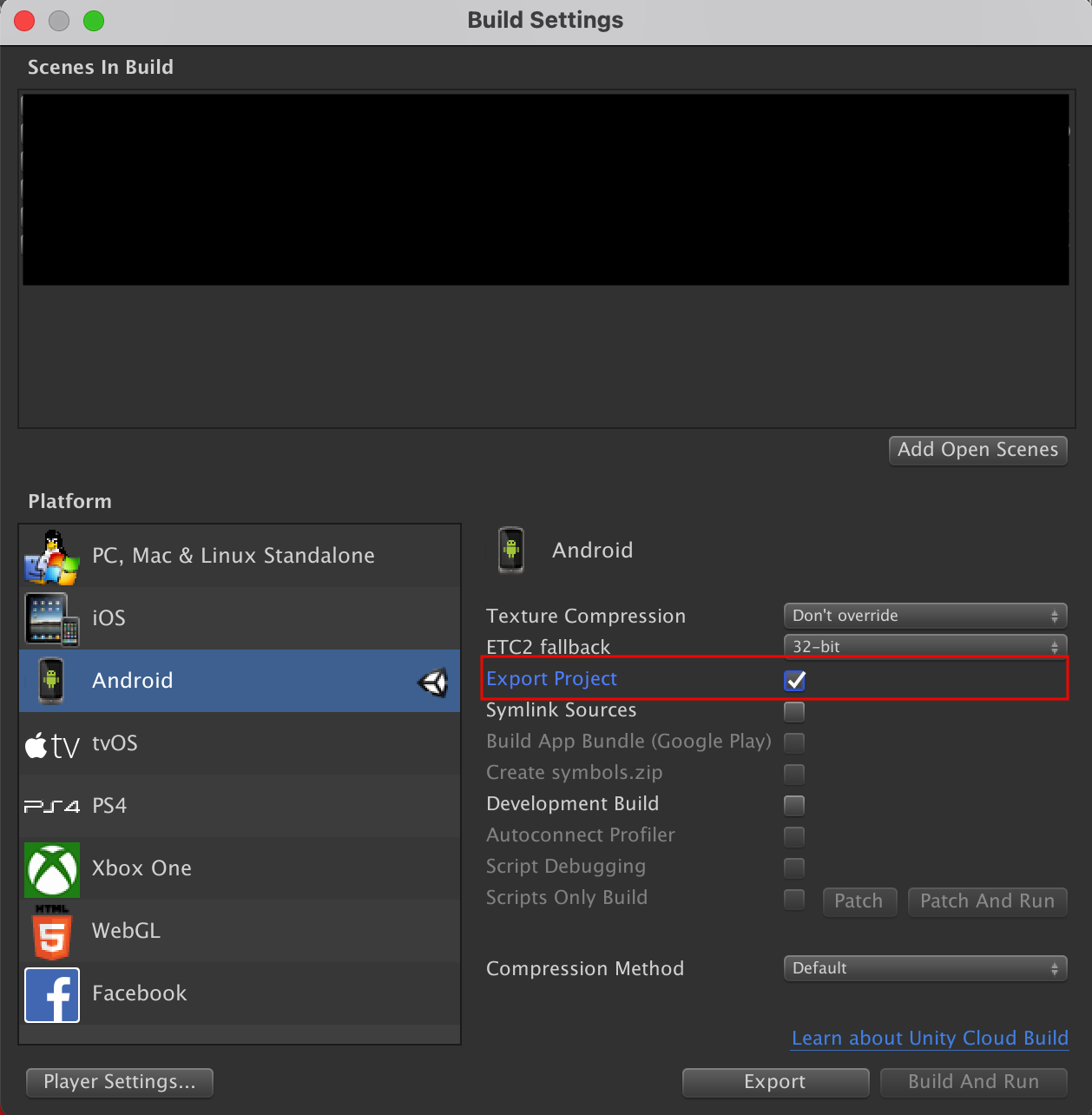Enable the Symlink Sources checkbox

tap(794, 712)
